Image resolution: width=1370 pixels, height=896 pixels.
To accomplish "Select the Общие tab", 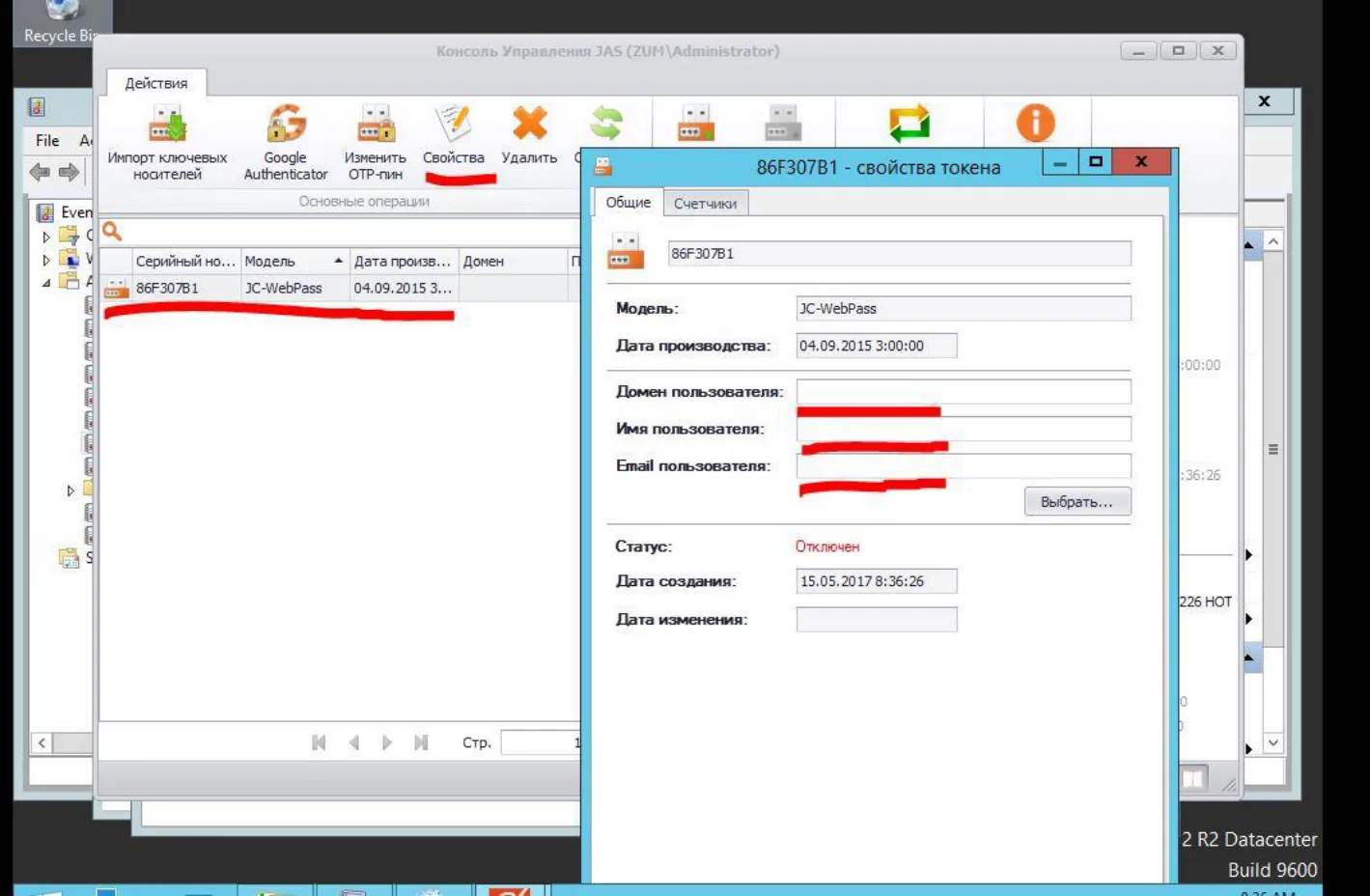I will coord(628,202).
